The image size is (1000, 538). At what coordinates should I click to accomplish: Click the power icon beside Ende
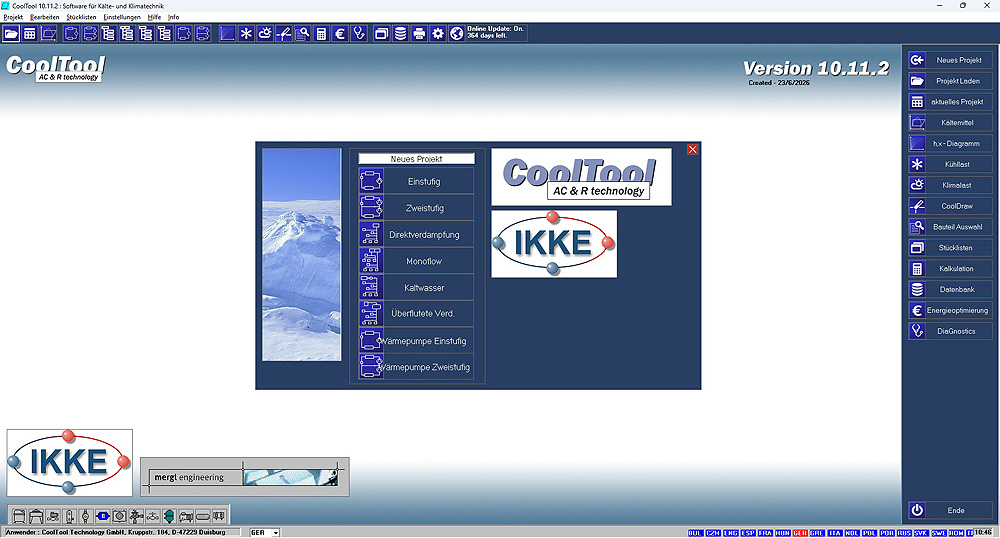(x=917, y=510)
